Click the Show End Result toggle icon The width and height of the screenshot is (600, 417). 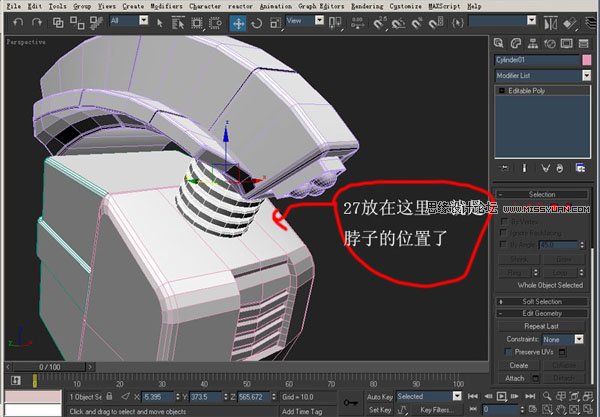click(x=525, y=168)
